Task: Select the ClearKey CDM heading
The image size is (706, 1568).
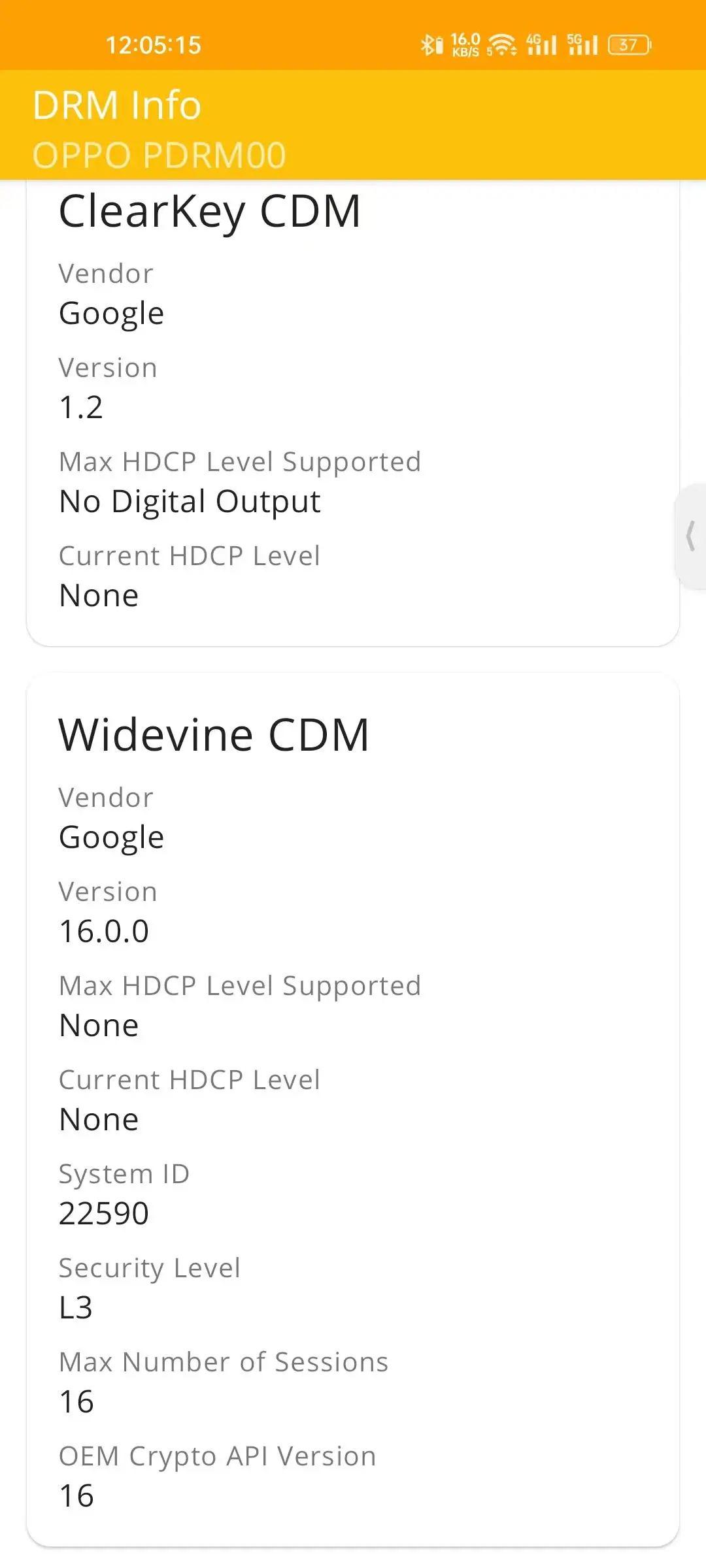Action: pos(210,212)
